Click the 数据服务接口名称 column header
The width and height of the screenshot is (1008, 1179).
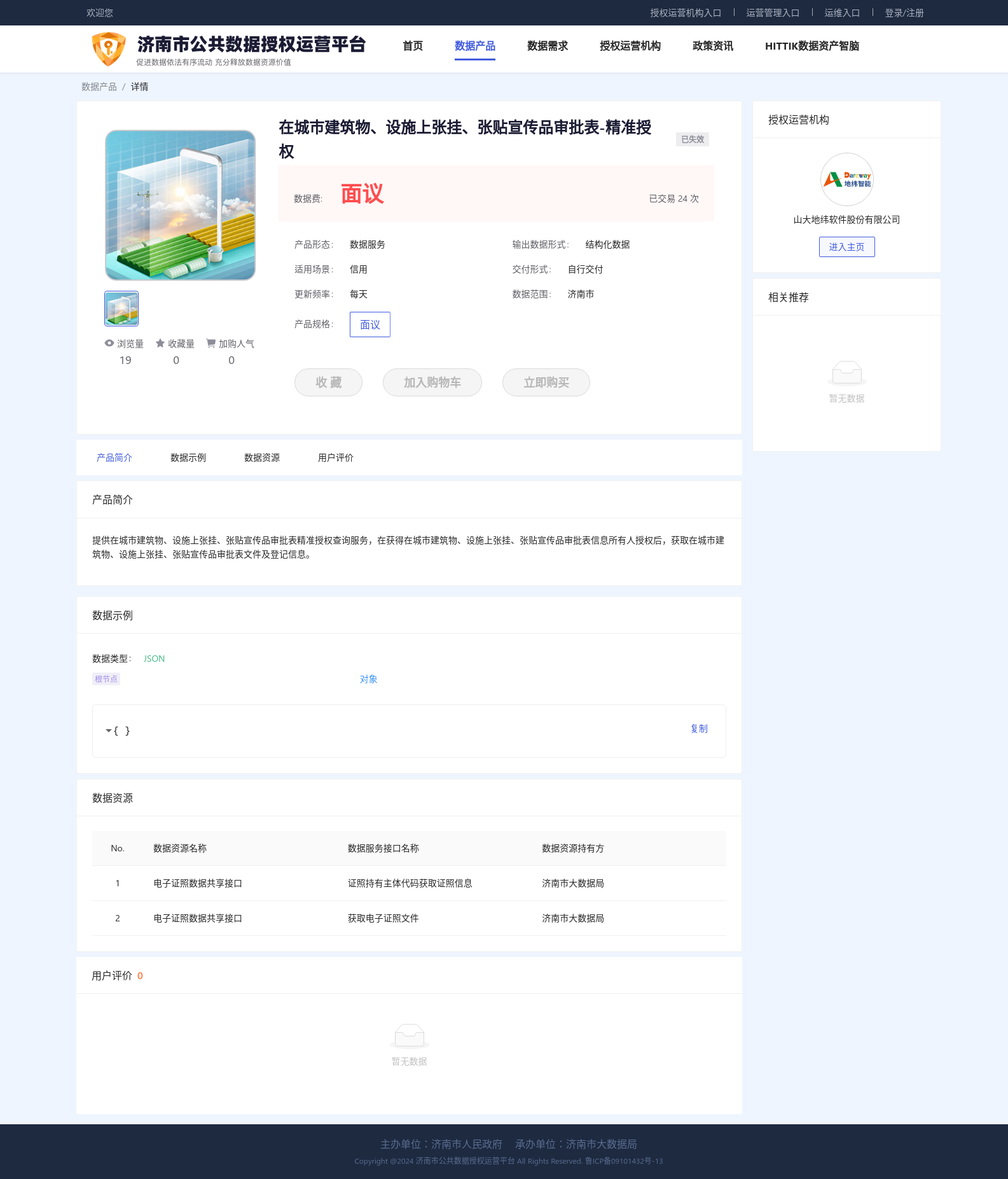tap(383, 848)
